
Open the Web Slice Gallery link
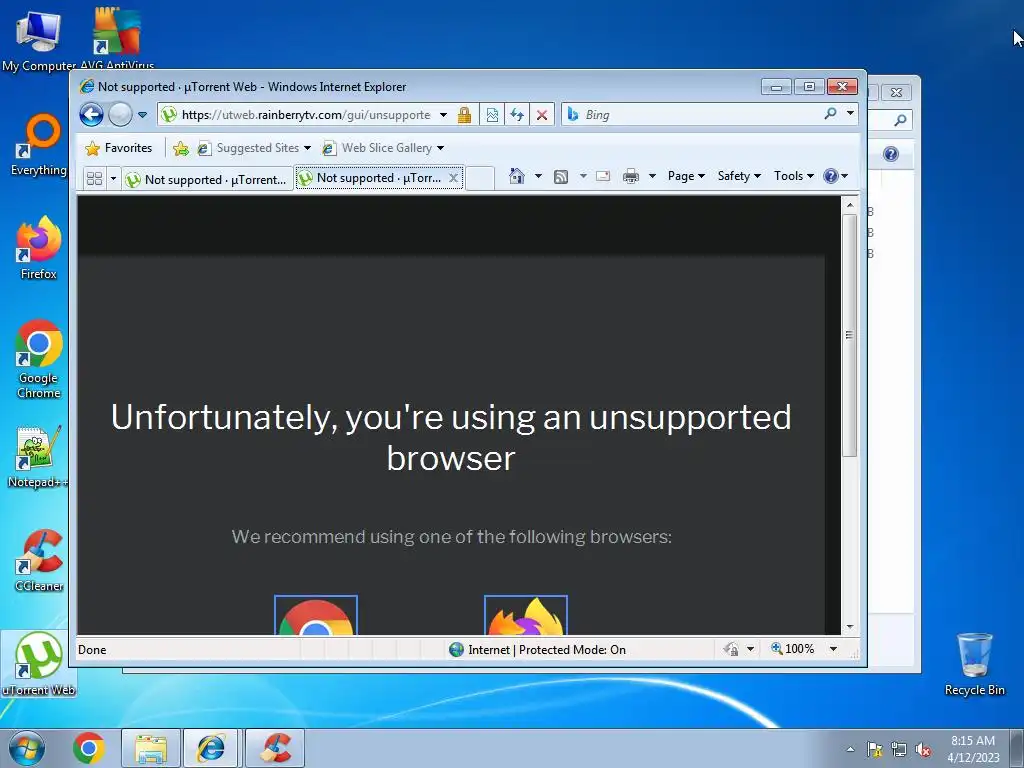383,148
